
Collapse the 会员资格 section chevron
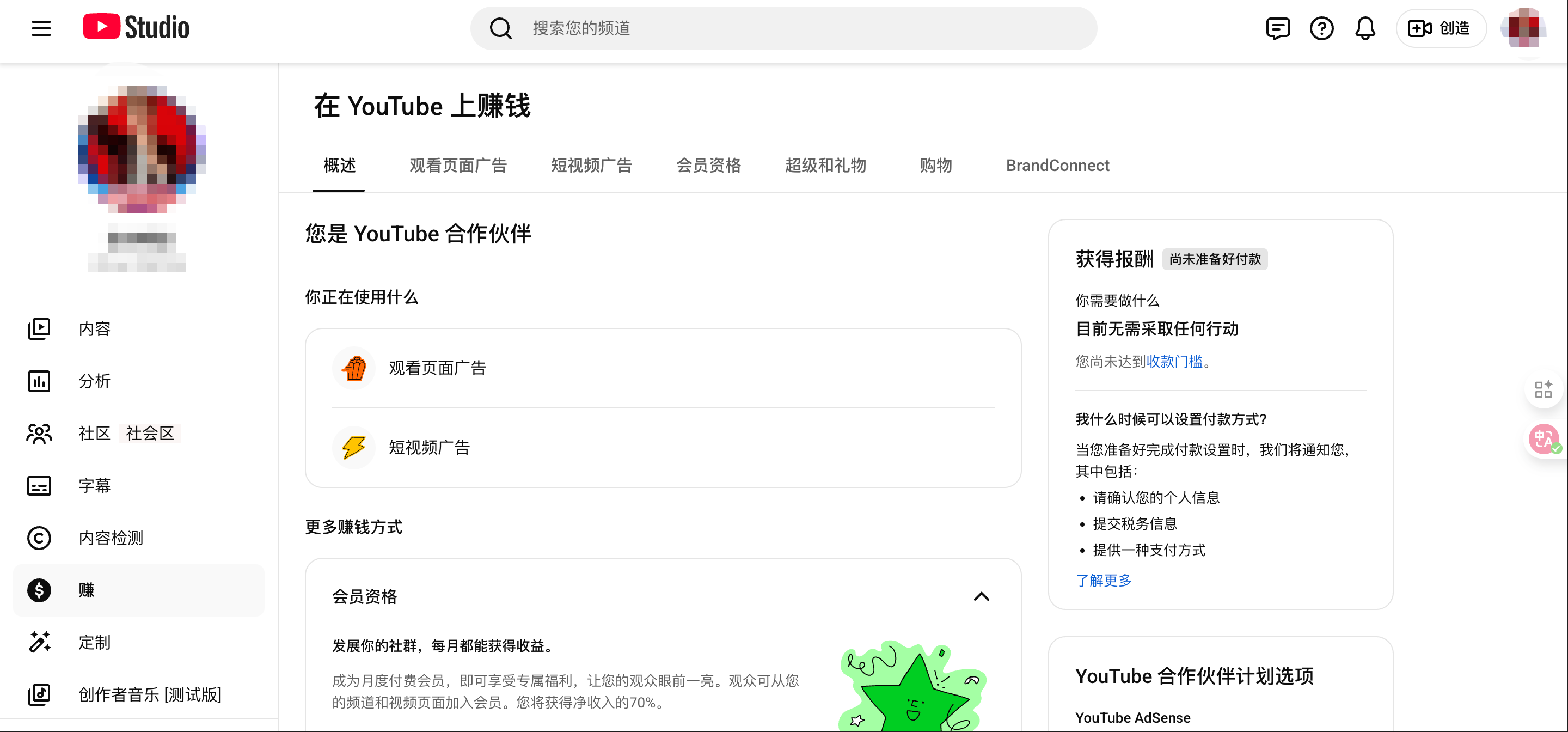[x=981, y=597]
